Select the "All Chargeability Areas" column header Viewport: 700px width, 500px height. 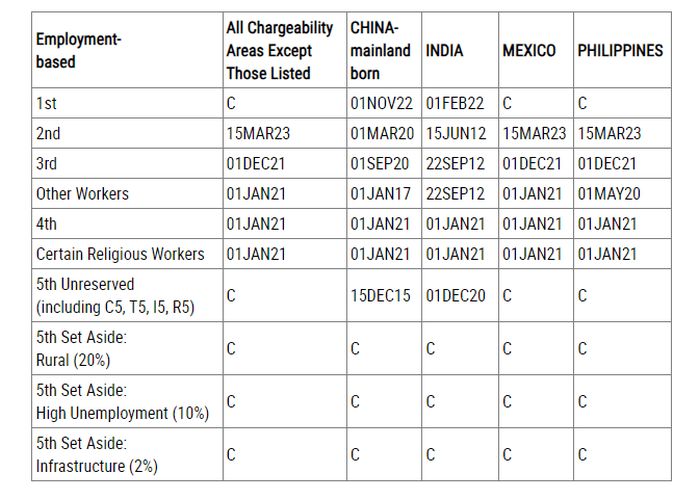pos(279,50)
